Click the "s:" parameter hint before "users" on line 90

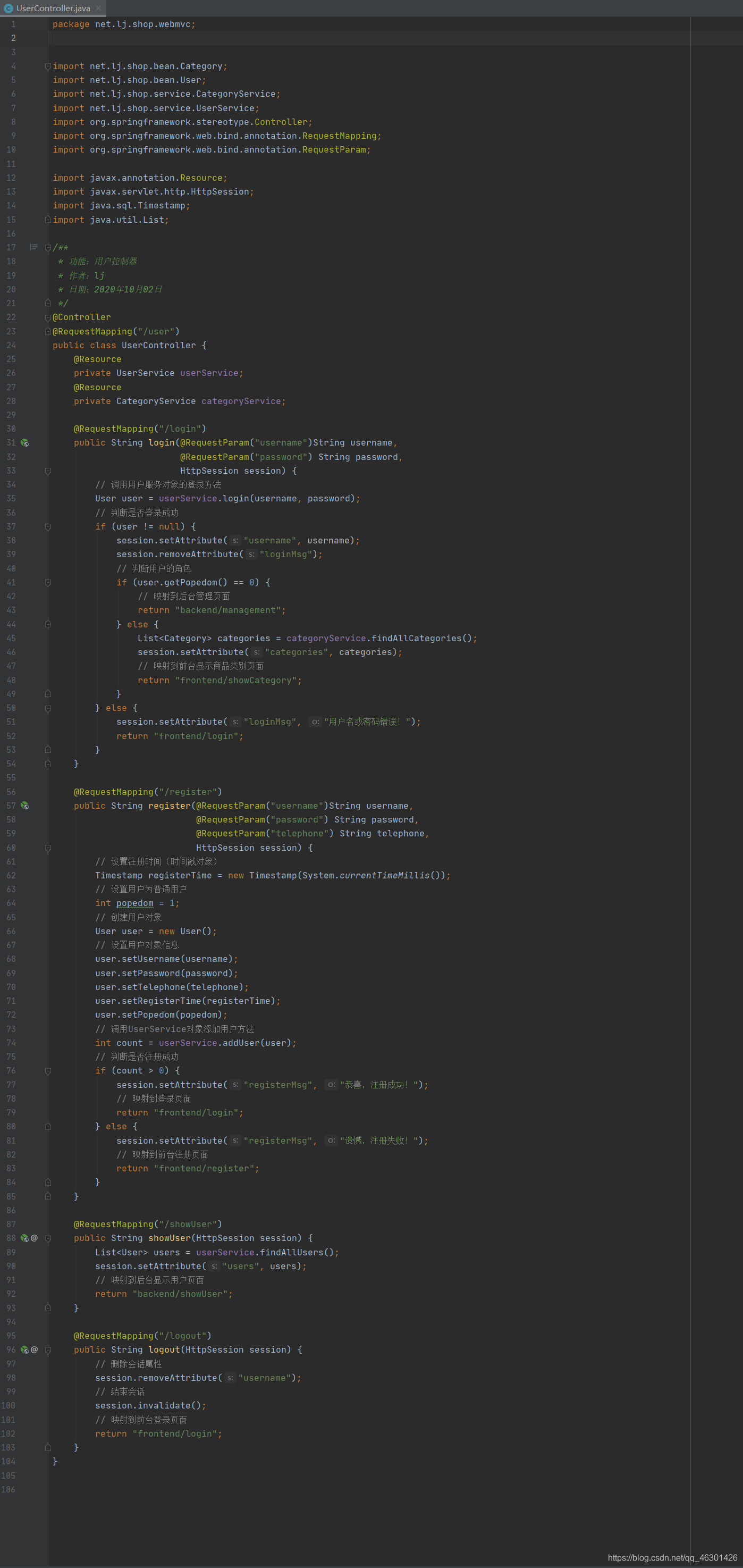point(214,1266)
